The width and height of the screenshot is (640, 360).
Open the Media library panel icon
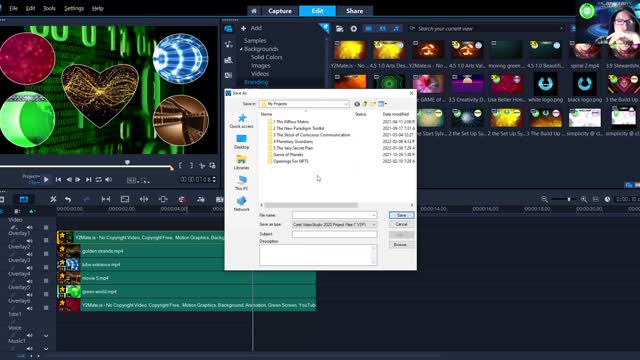[229, 29]
